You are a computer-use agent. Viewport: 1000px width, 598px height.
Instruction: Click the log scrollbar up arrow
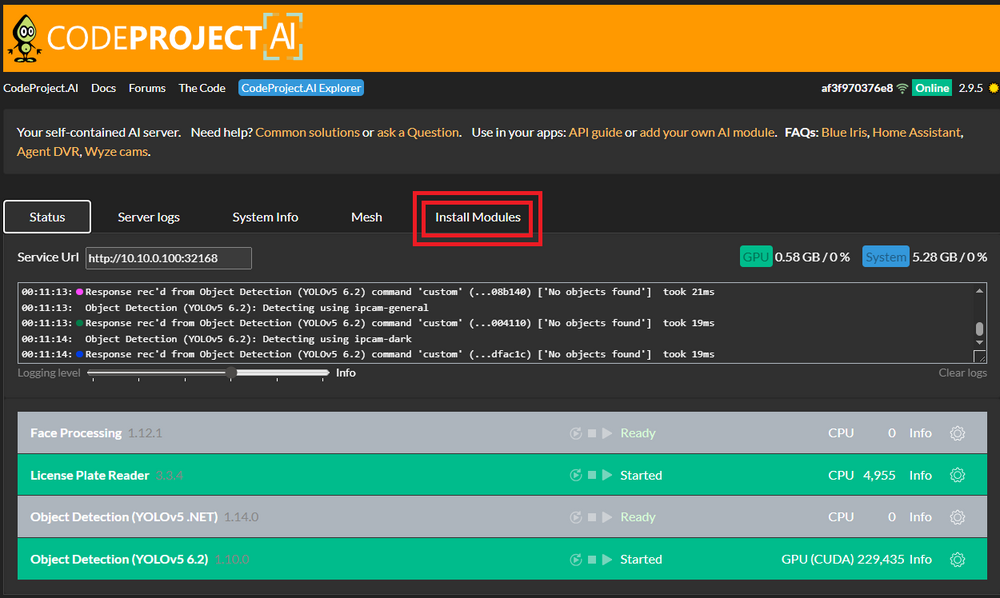[979, 291]
